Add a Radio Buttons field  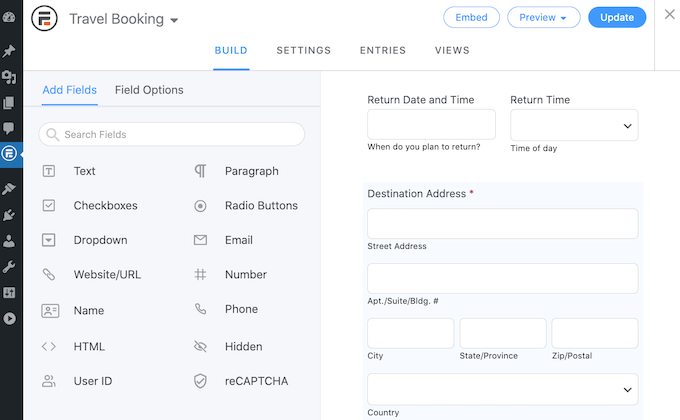click(260, 206)
